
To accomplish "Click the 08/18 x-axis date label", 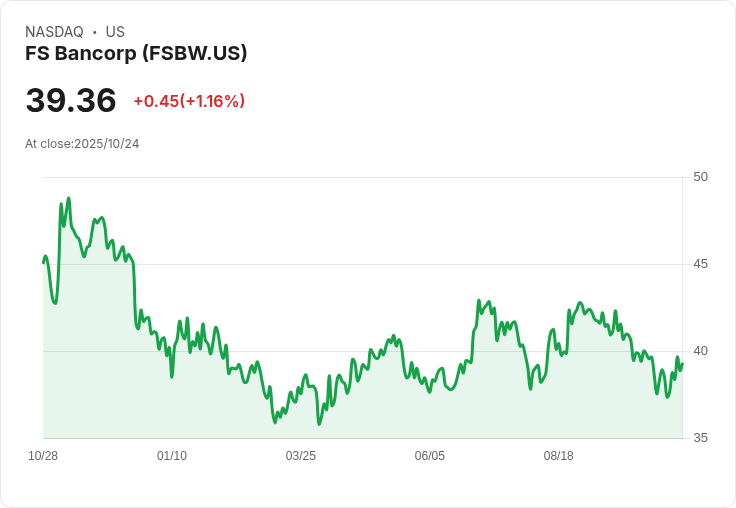I will click(x=559, y=456).
